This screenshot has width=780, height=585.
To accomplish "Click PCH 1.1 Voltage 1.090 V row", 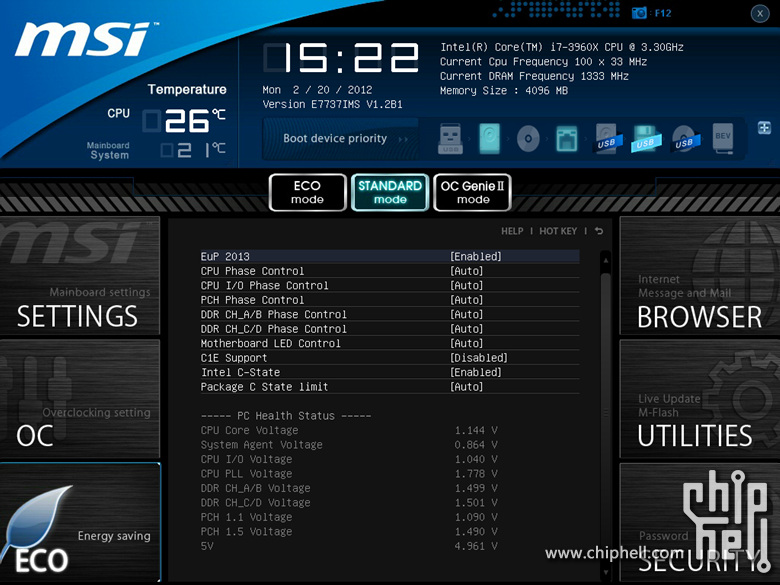I will pos(349,516).
